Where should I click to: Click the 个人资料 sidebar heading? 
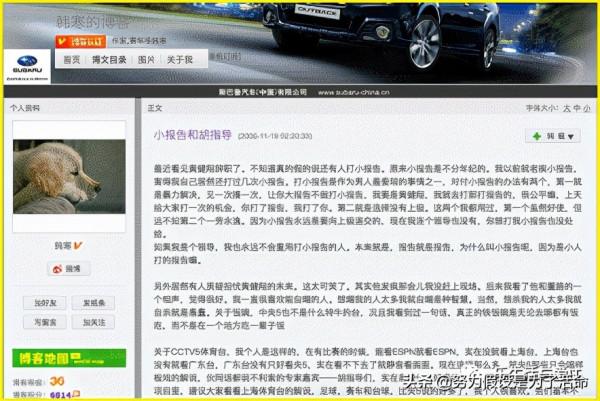(x=24, y=108)
